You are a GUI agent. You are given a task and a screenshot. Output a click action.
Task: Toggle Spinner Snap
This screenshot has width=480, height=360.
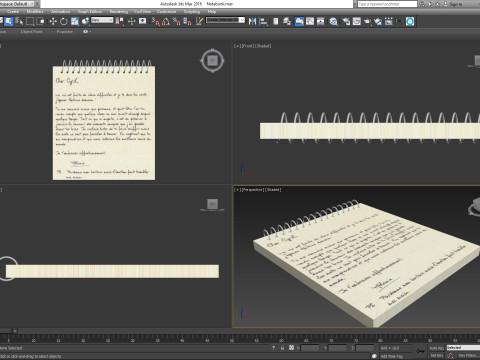187,22
